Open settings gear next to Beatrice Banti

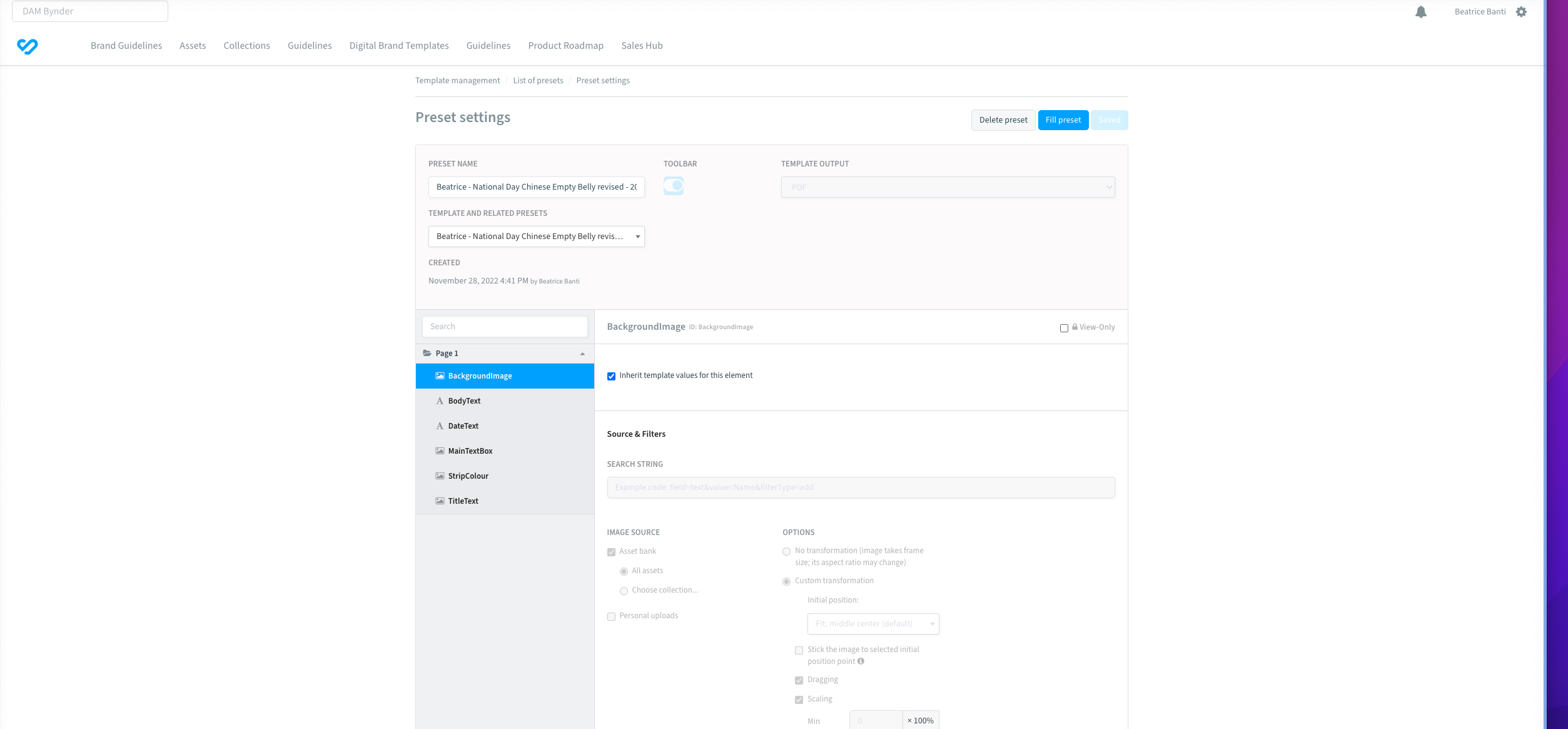(x=1522, y=12)
